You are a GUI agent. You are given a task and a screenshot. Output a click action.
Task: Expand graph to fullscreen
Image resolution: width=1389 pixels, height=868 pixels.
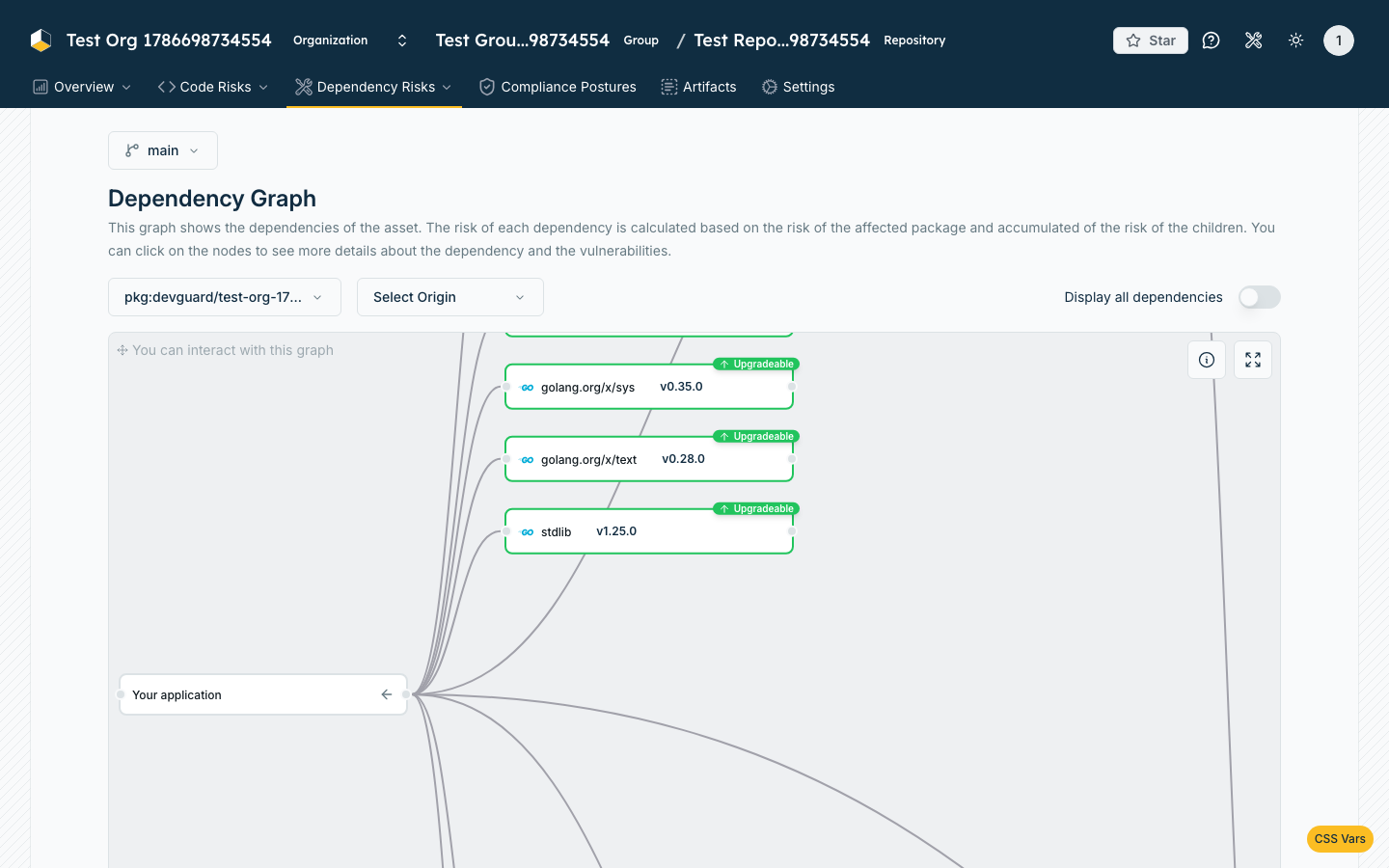coord(1253,360)
